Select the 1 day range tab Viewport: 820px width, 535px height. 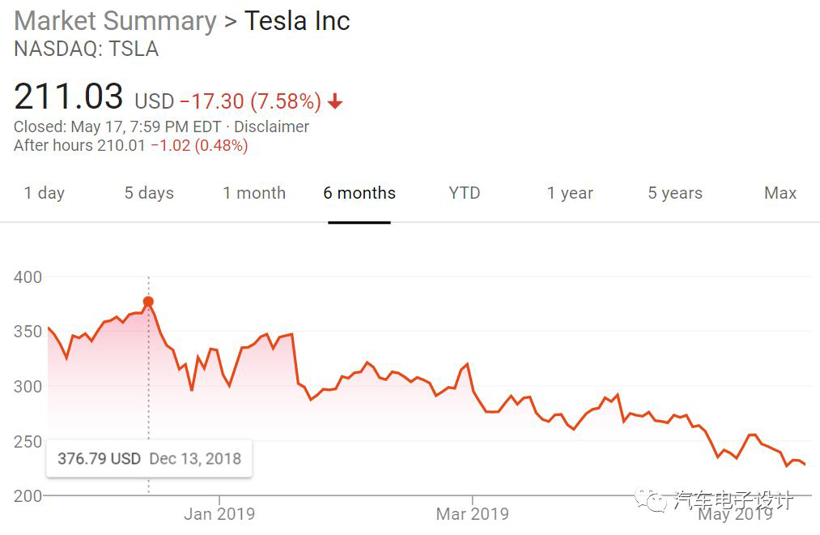coord(44,193)
